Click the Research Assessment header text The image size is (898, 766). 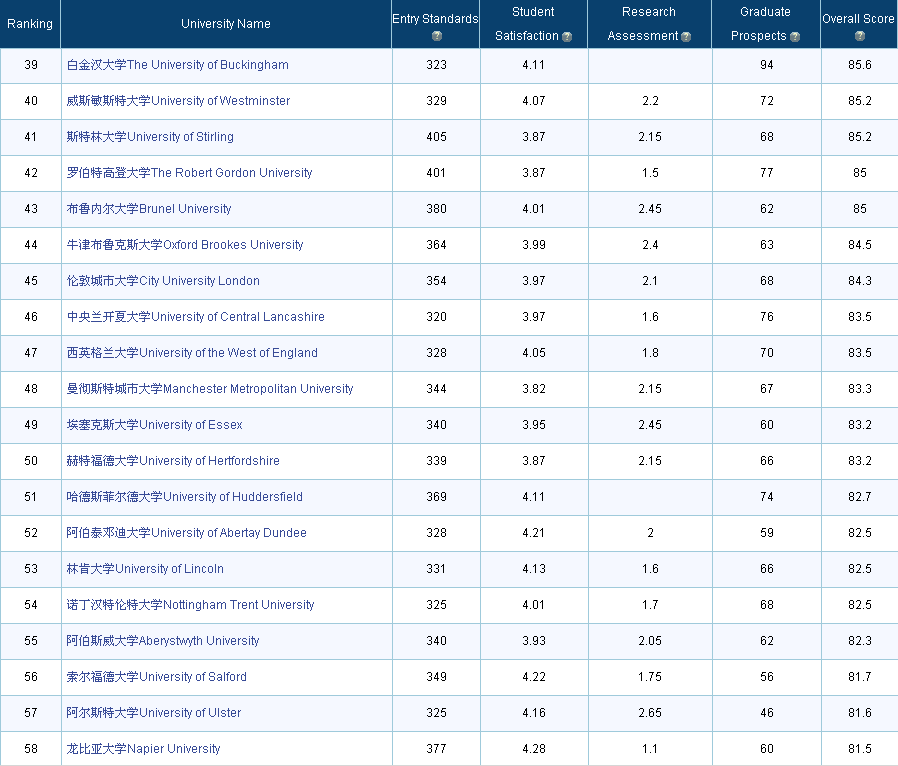click(x=649, y=24)
